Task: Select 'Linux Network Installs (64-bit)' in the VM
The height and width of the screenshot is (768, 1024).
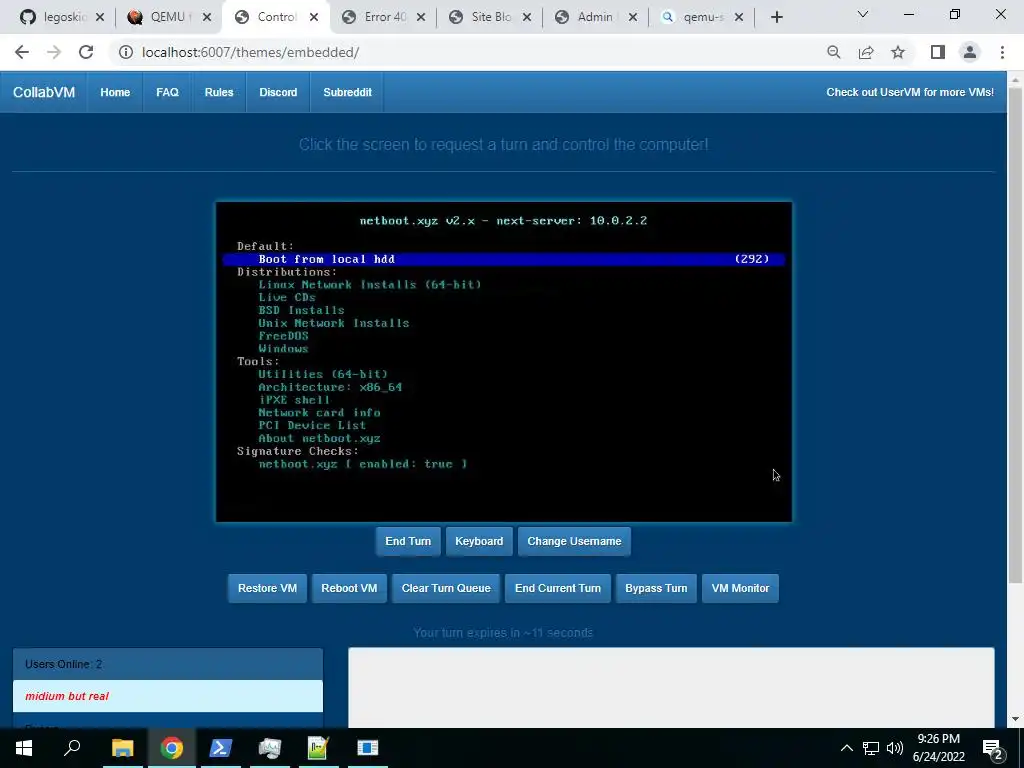Action: tap(370, 285)
